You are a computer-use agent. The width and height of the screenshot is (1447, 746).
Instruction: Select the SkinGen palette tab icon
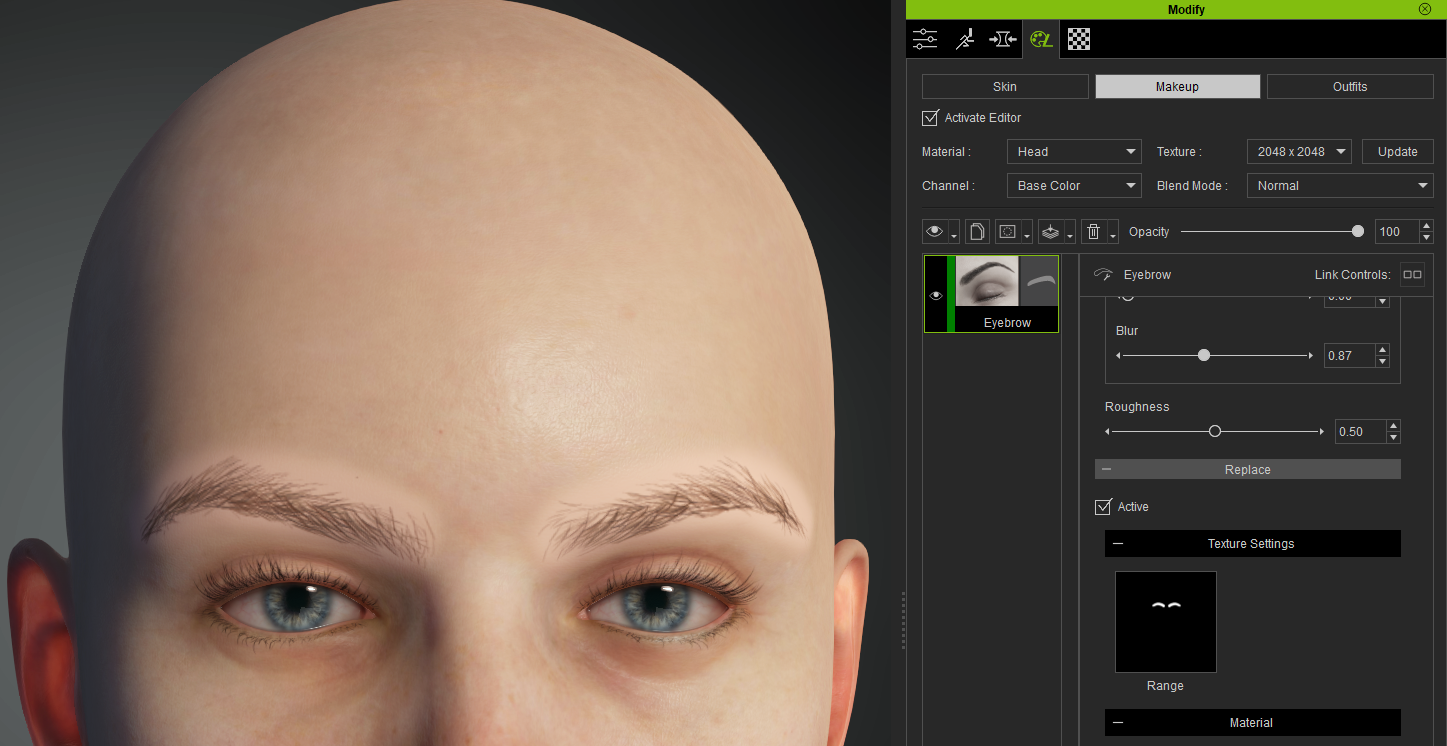1041,39
